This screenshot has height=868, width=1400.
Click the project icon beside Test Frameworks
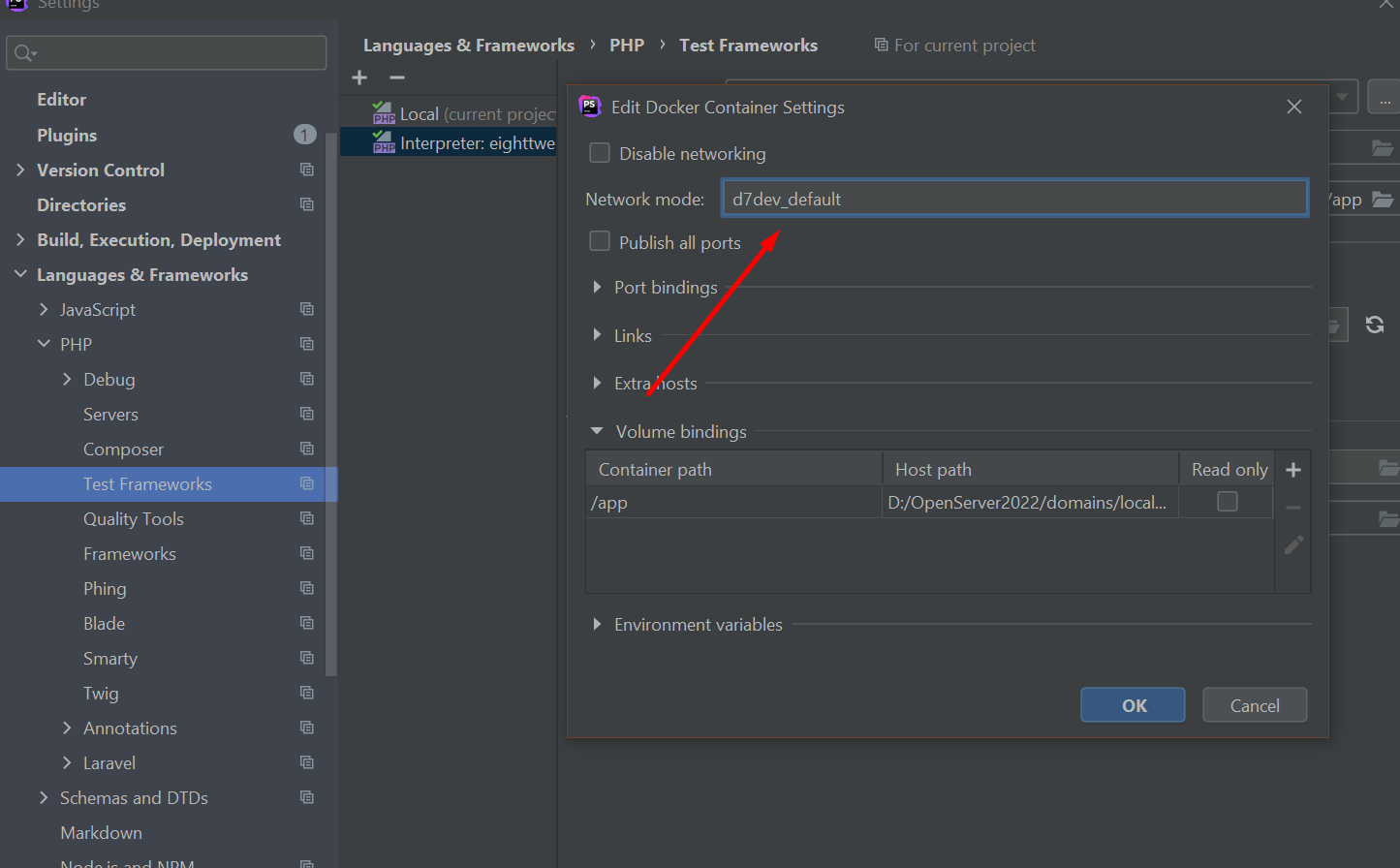pyautogui.click(x=307, y=483)
